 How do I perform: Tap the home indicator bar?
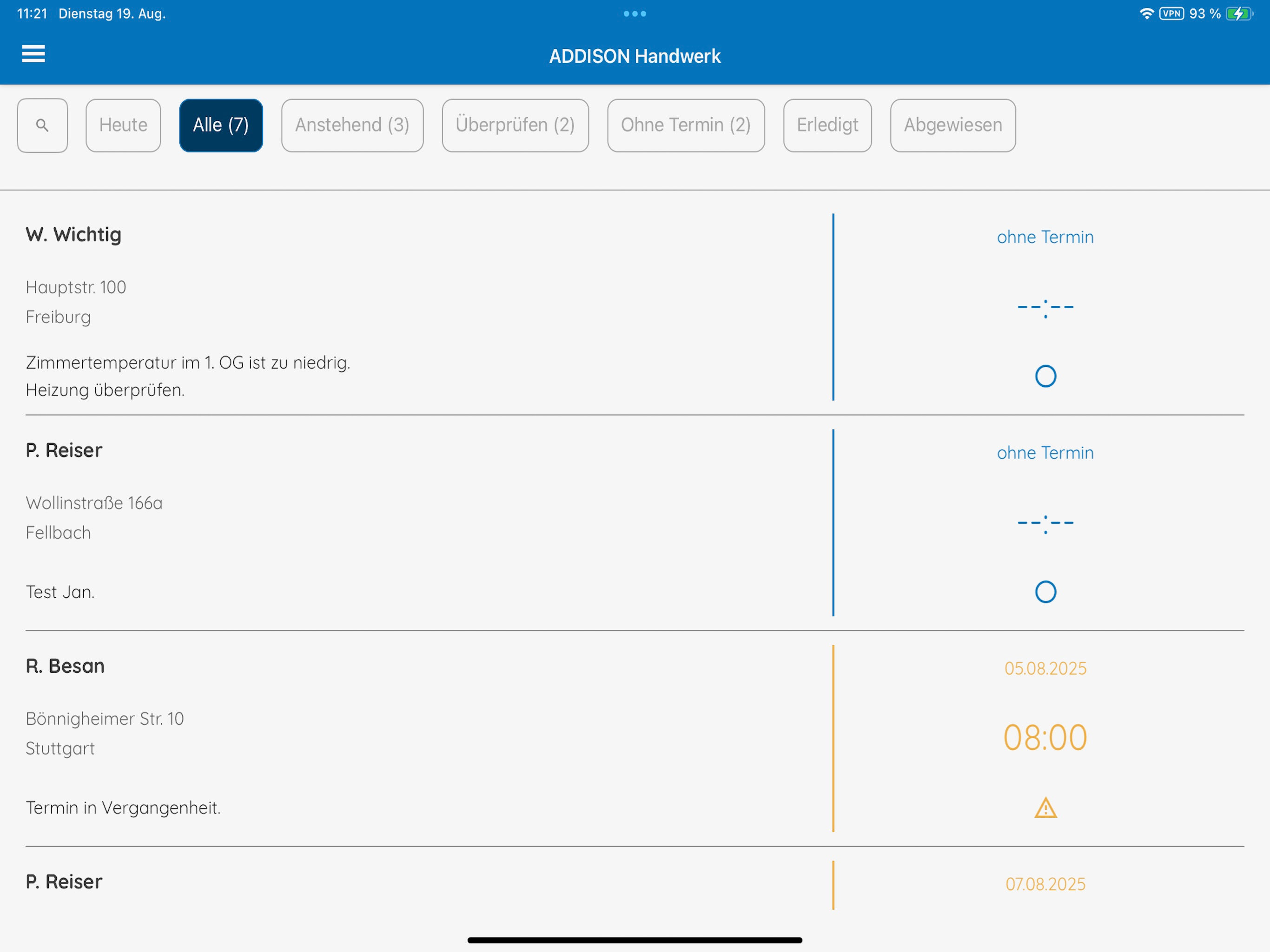coord(635,940)
